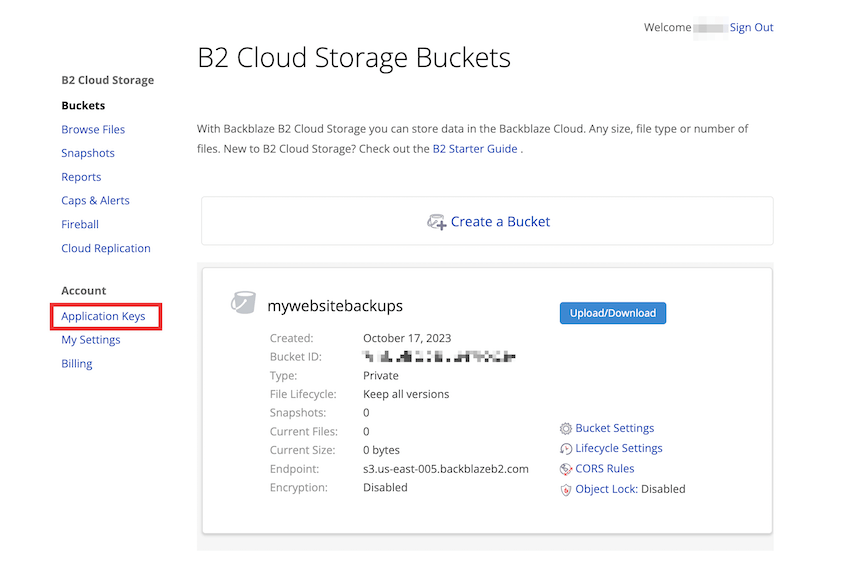This screenshot has width=845, height=577.
Task: Click the blurred Bucket ID value
Action: [439, 357]
